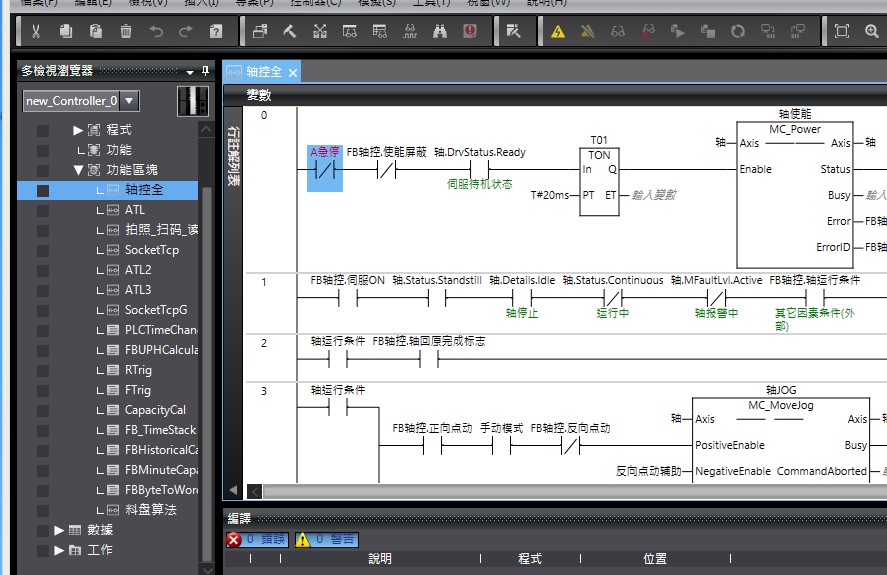
Task: Click the yellow warning triangle toolbar icon
Action: [x=558, y=31]
